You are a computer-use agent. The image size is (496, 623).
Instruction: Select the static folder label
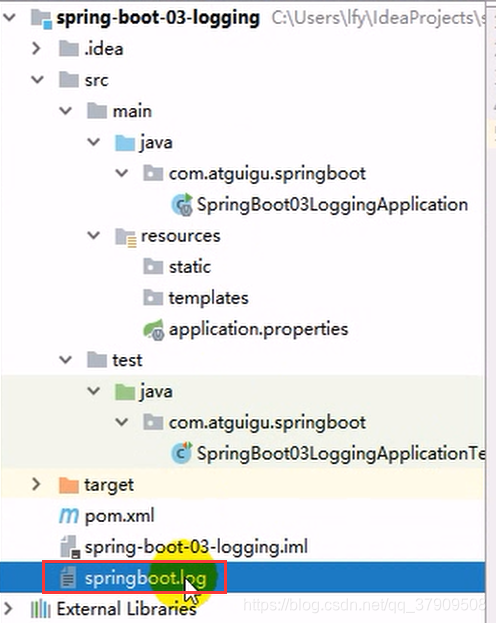click(190, 267)
